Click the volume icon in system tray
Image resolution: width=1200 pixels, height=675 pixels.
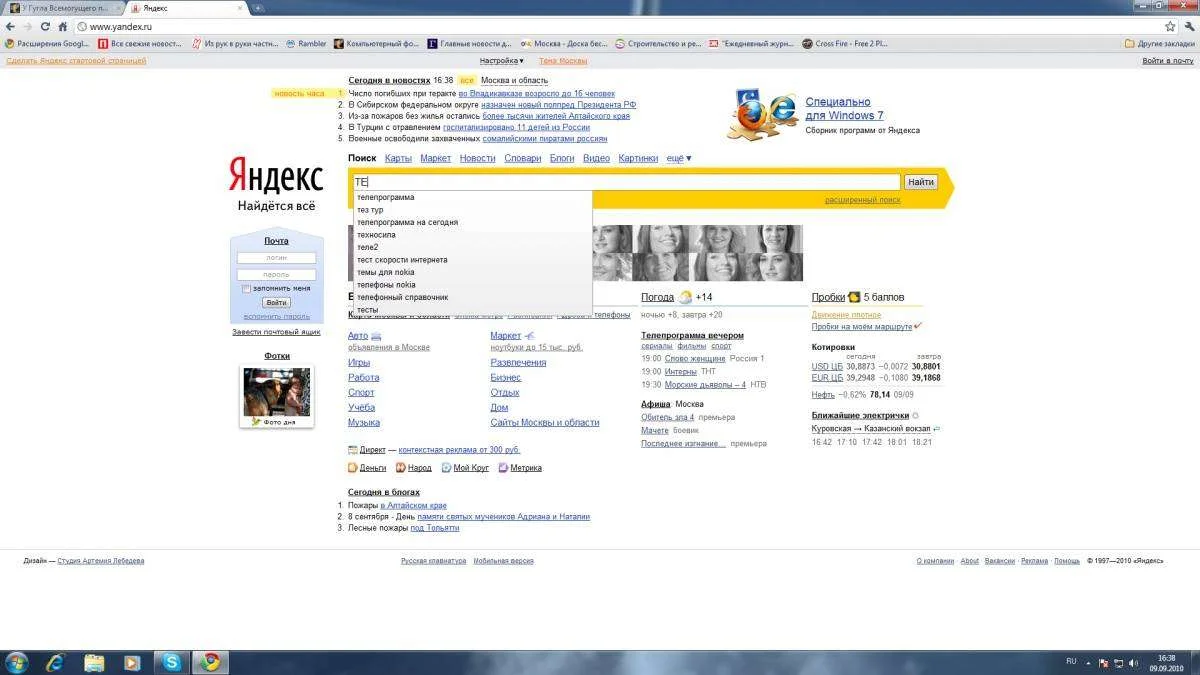click(1133, 662)
